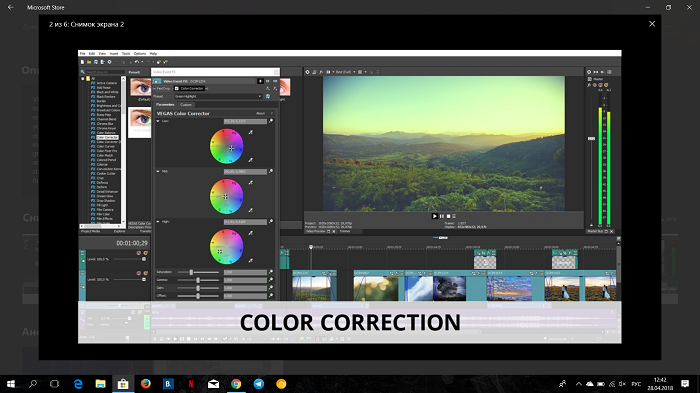The height and width of the screenshot is (393, 700).
Task: Click the Saturation value field
Action: 245,272
